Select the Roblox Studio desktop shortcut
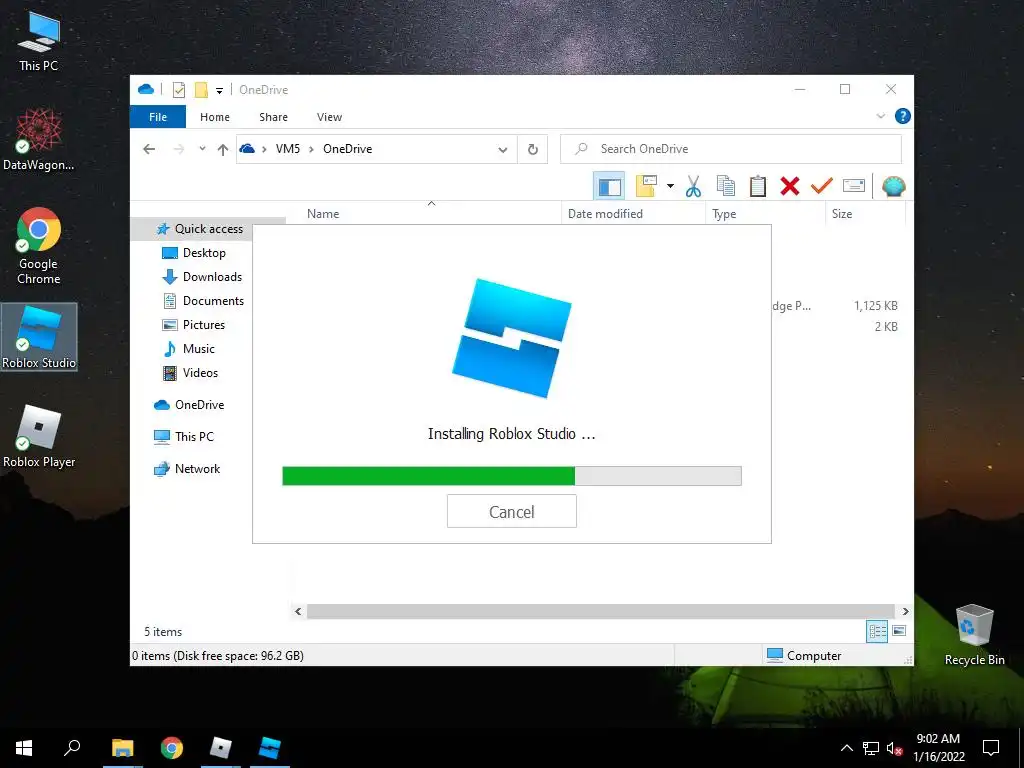Image resolution: width=1024 pixels, height=768 pixels. [39, 337]
